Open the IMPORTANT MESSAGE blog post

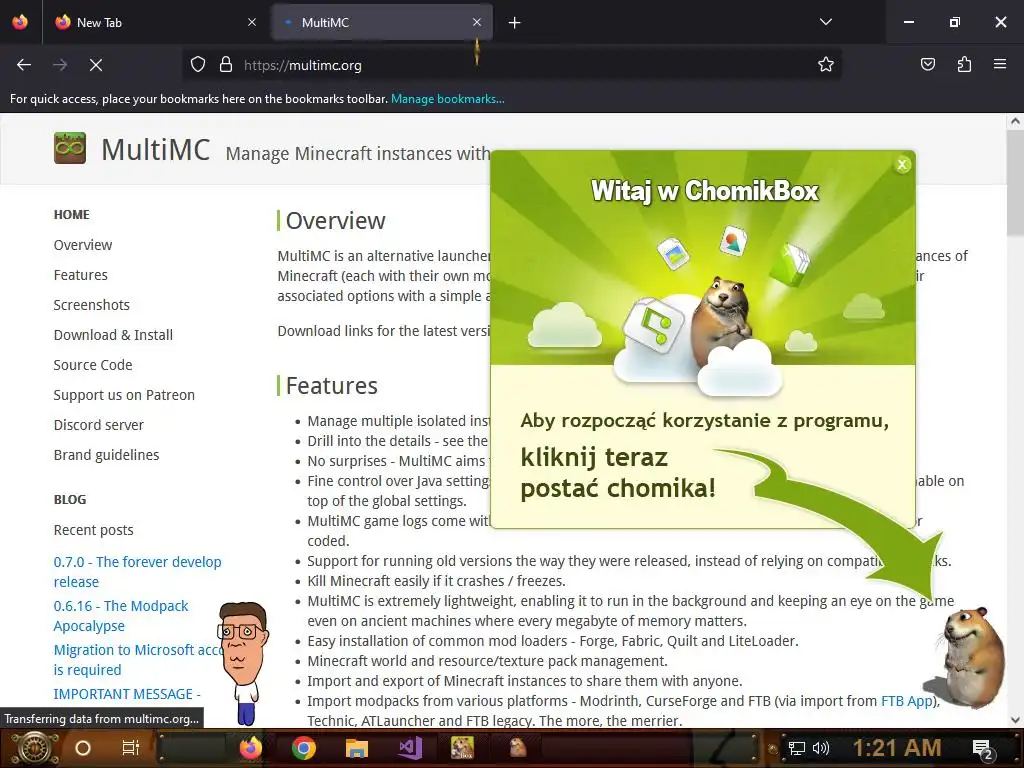[x=127, y=694]
